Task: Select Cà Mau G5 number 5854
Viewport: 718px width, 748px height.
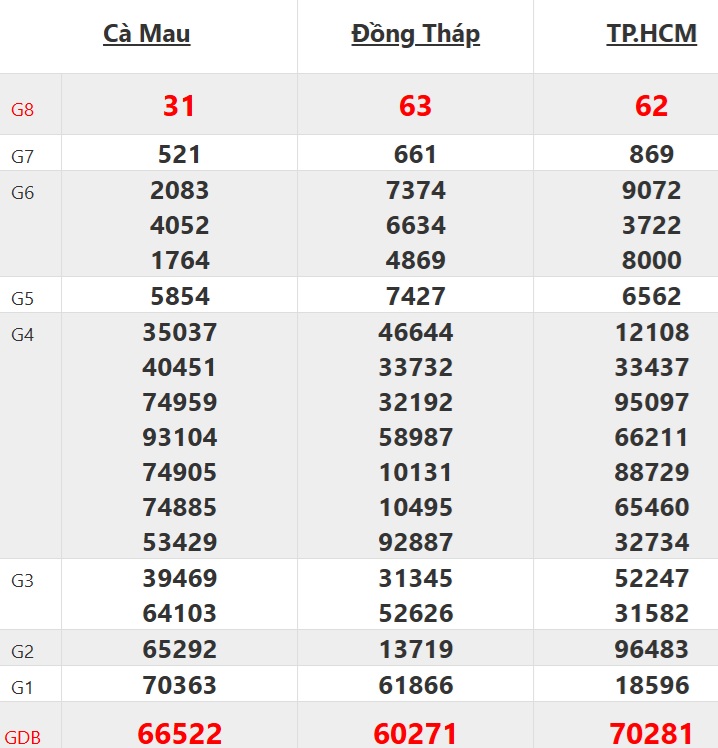Action: tap(179, 297)
